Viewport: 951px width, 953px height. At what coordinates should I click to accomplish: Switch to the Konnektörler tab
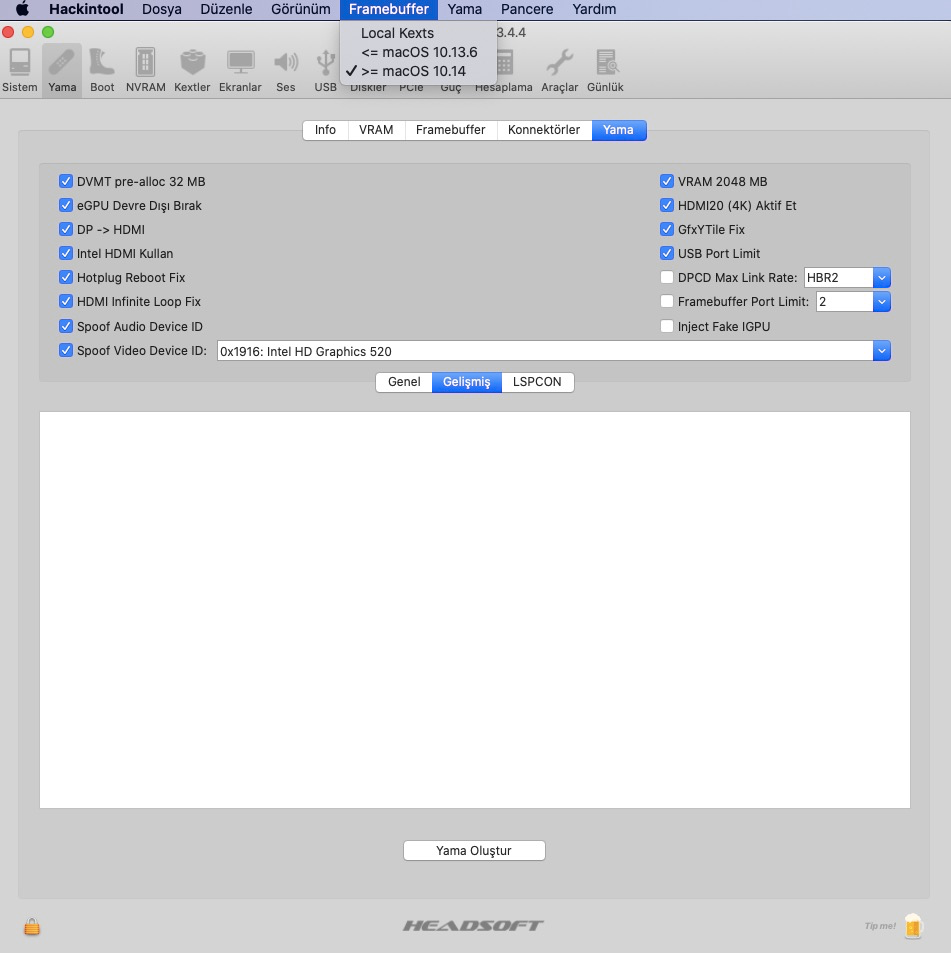click(x=543, y=130)
